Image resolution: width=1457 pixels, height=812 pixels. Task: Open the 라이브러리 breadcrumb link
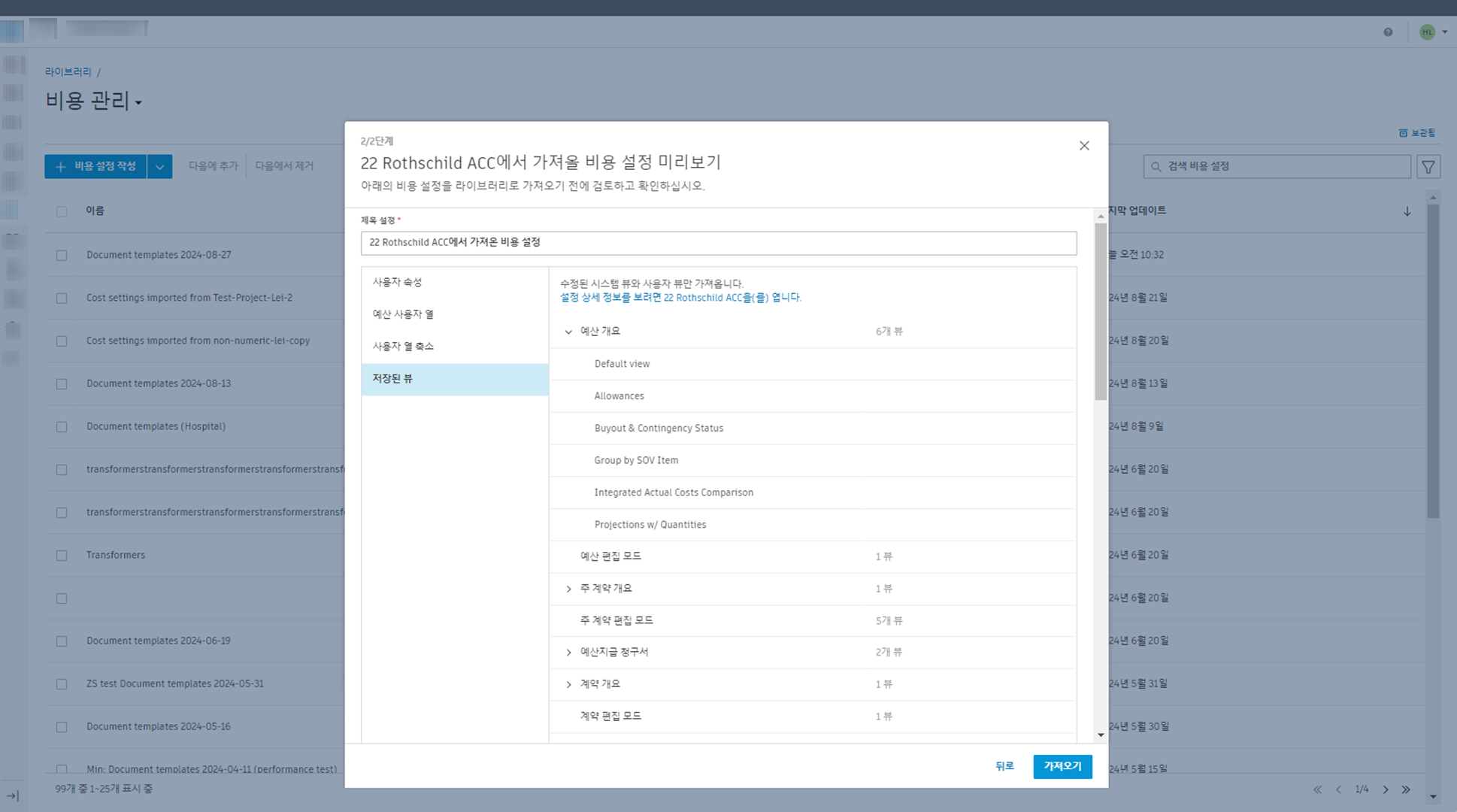click(x=68, y=71)
